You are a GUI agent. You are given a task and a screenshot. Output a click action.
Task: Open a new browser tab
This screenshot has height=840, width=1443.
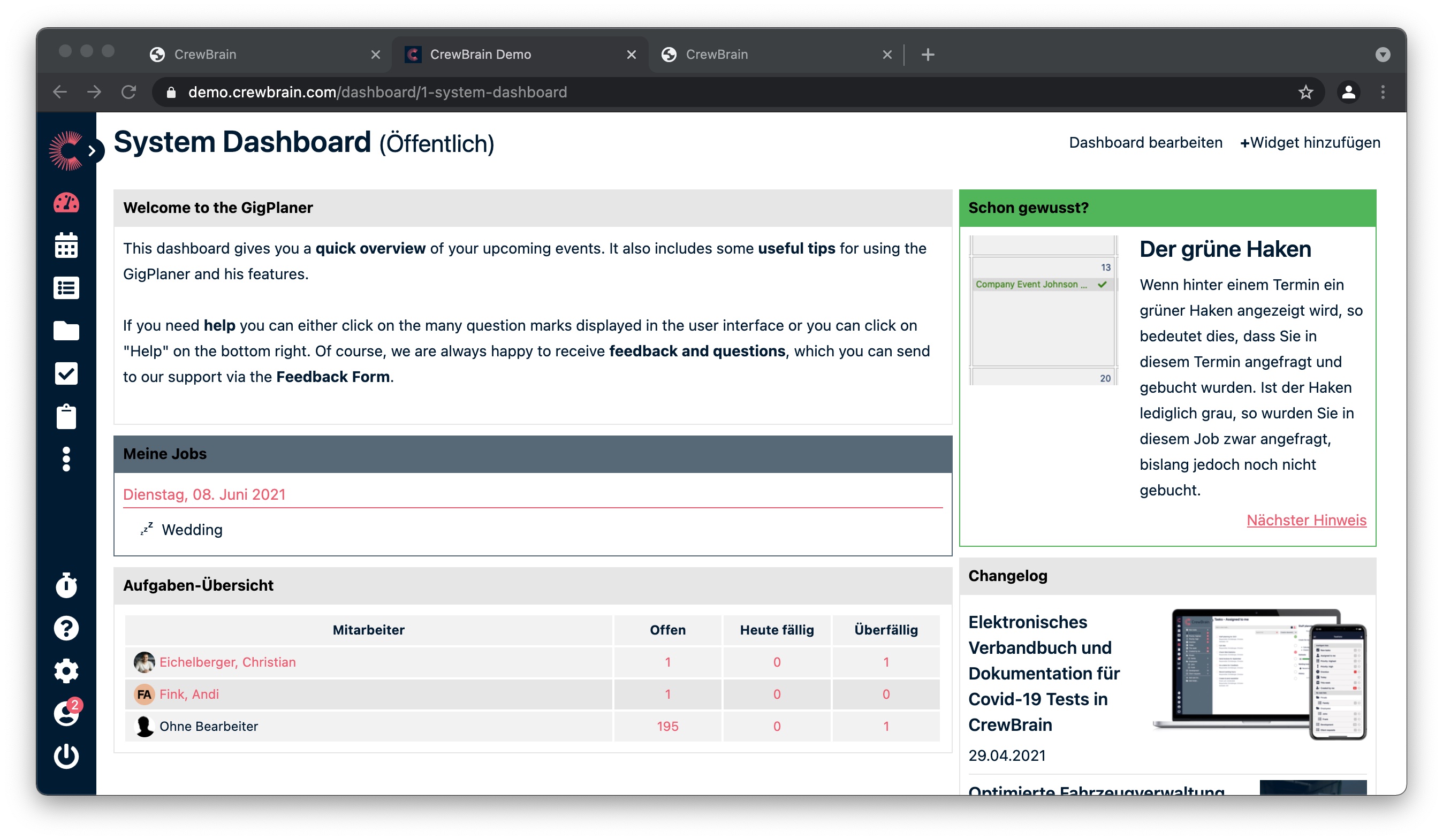click(928, 55)
